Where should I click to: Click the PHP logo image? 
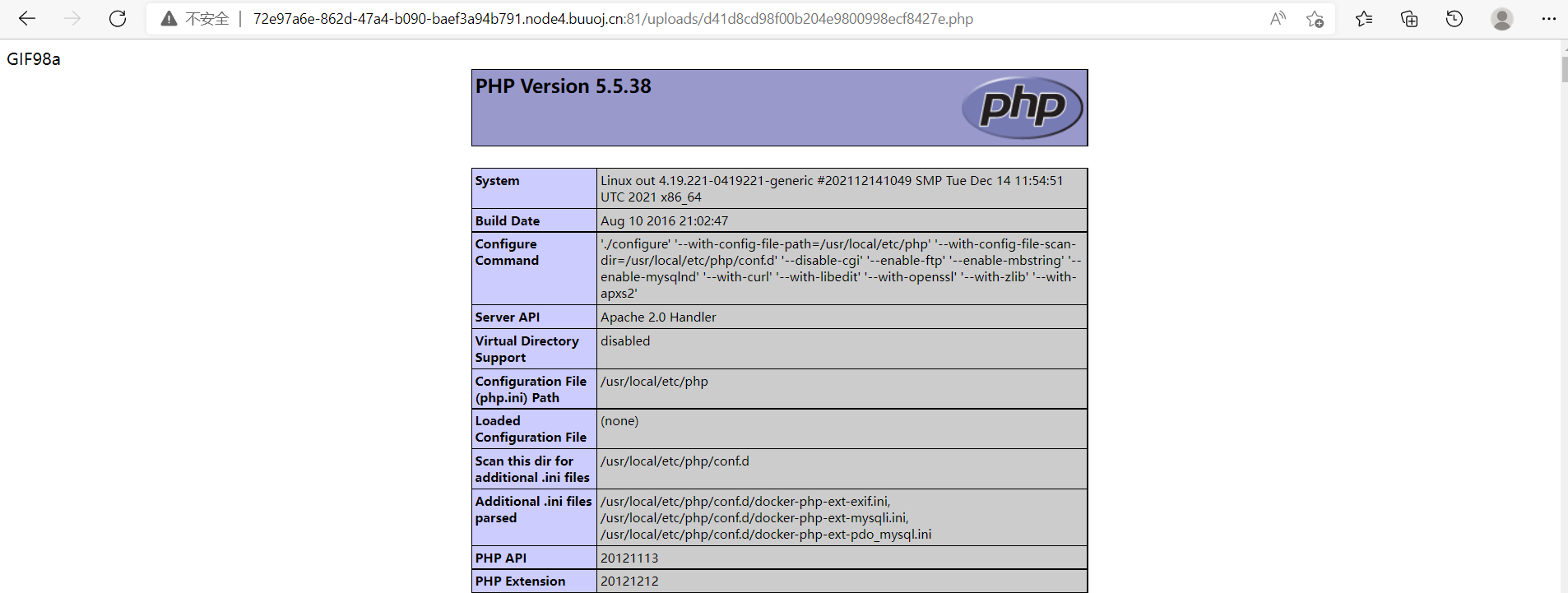click(x=1023, y=107)
